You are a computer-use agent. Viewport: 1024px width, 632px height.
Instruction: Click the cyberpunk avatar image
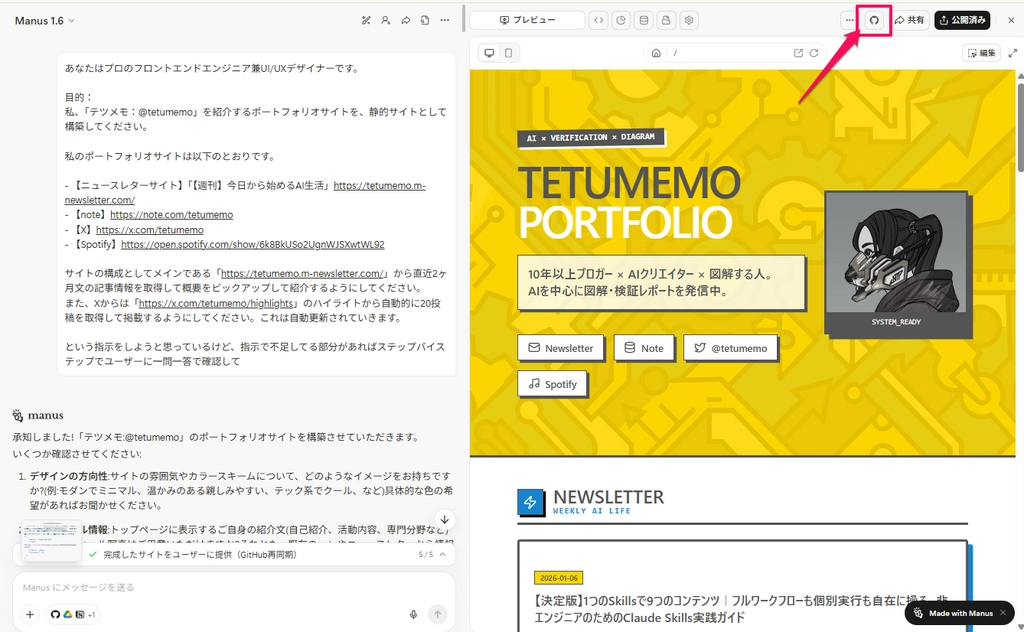(x=896, y=252)
